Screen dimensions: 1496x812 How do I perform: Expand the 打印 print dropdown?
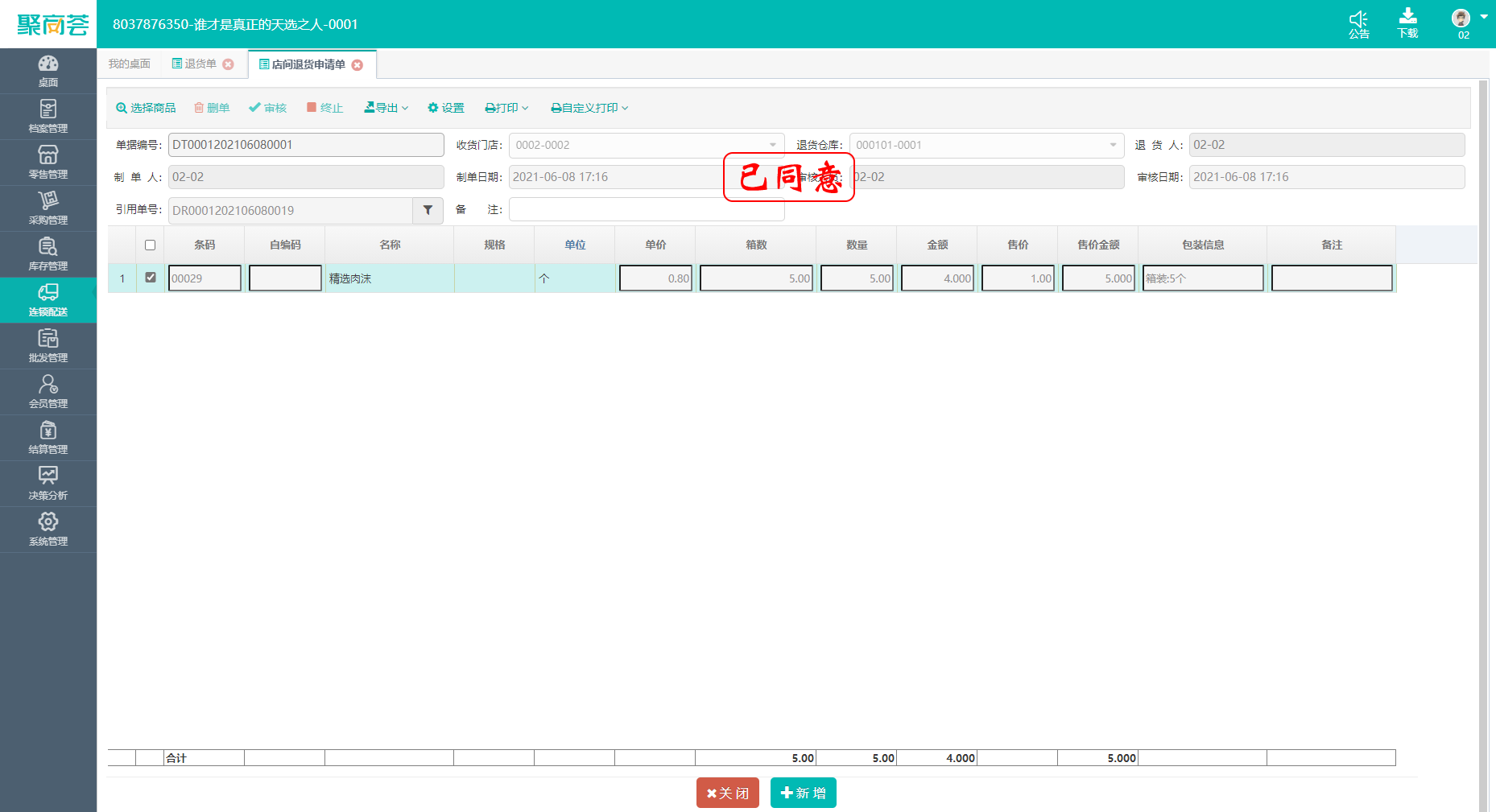506,108
